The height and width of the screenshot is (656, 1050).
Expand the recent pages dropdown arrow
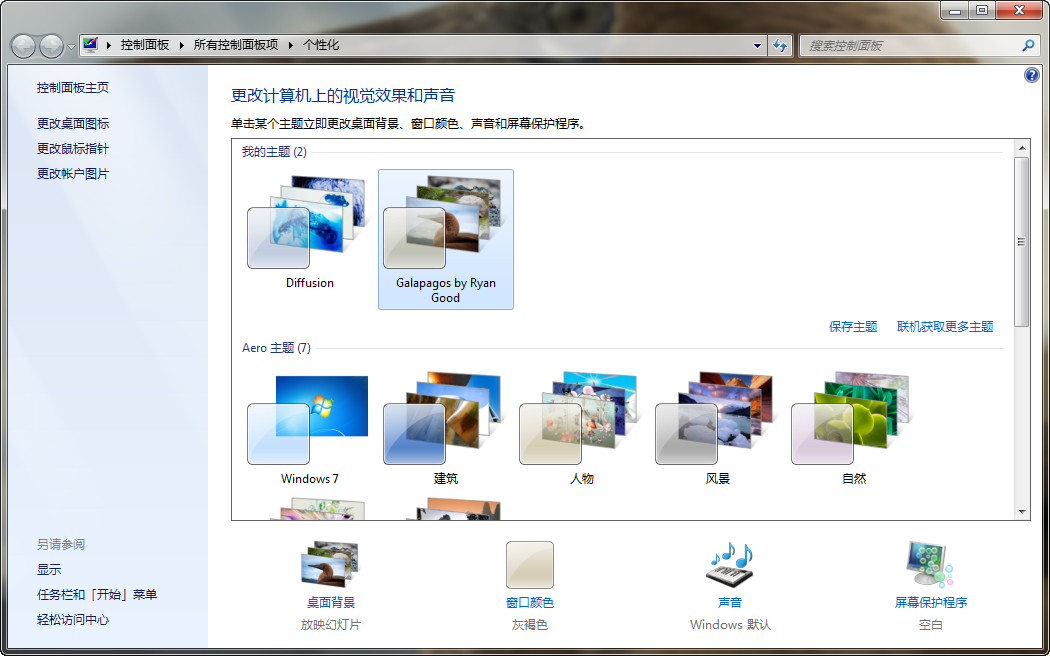tap(71, 47)
